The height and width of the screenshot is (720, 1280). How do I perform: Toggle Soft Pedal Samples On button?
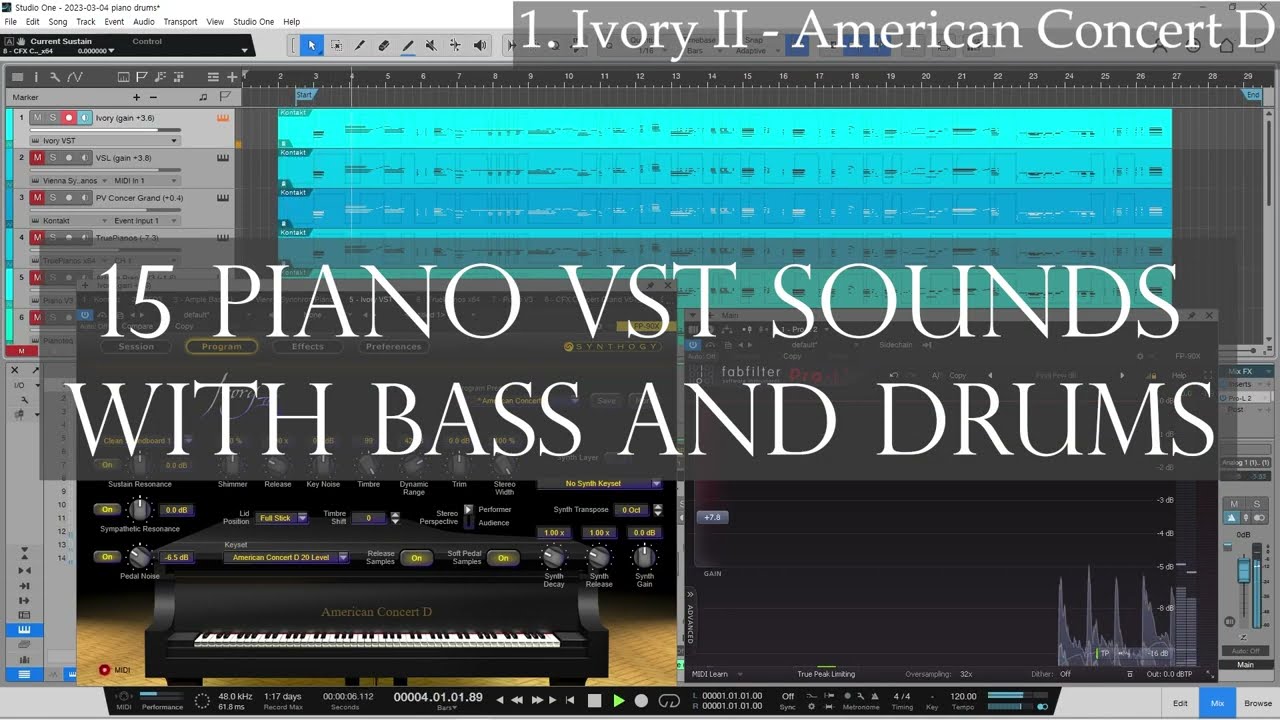[x=503, y=558]
